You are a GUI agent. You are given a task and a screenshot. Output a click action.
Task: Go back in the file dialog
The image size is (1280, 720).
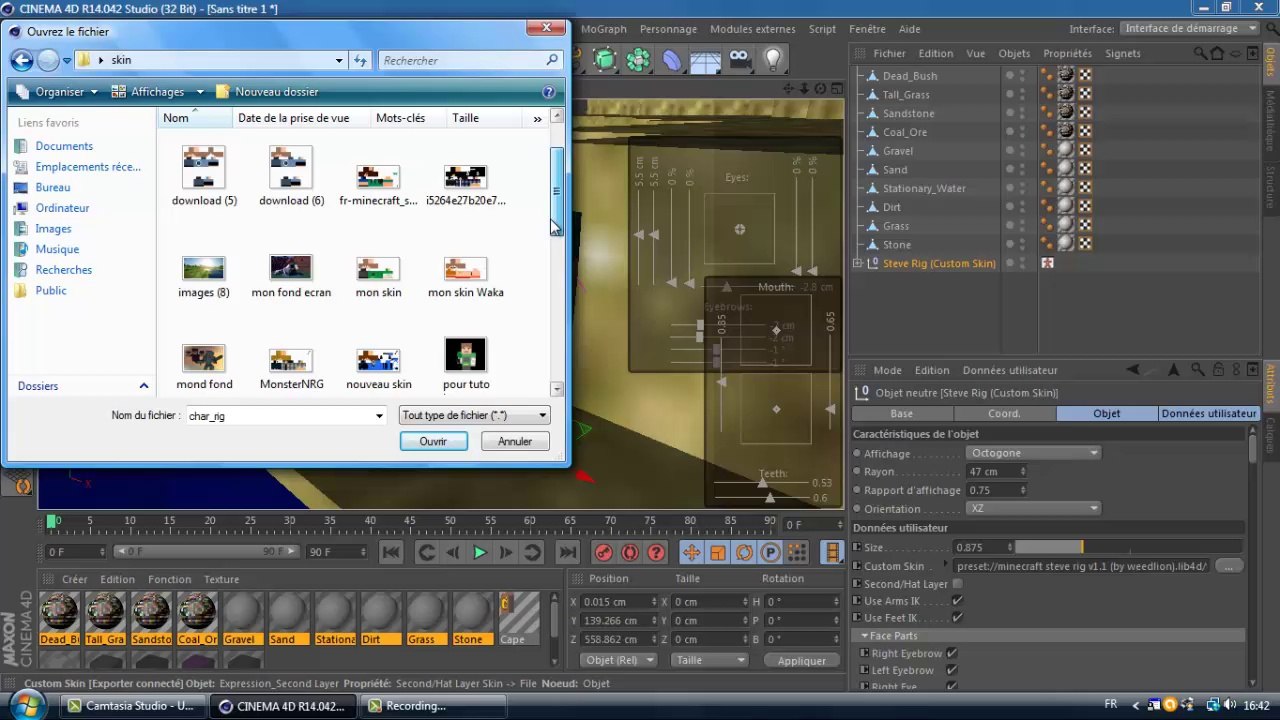coord(22,60)
